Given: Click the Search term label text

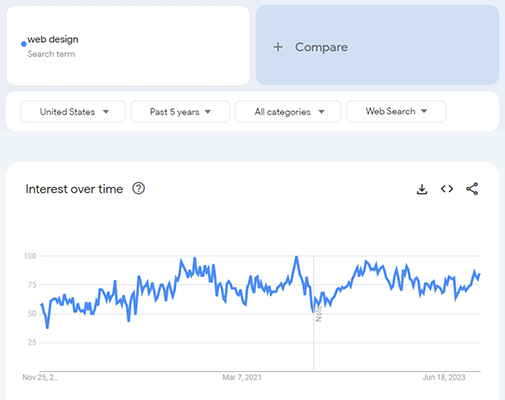Looking at the screenshot, I should [51, 54].
